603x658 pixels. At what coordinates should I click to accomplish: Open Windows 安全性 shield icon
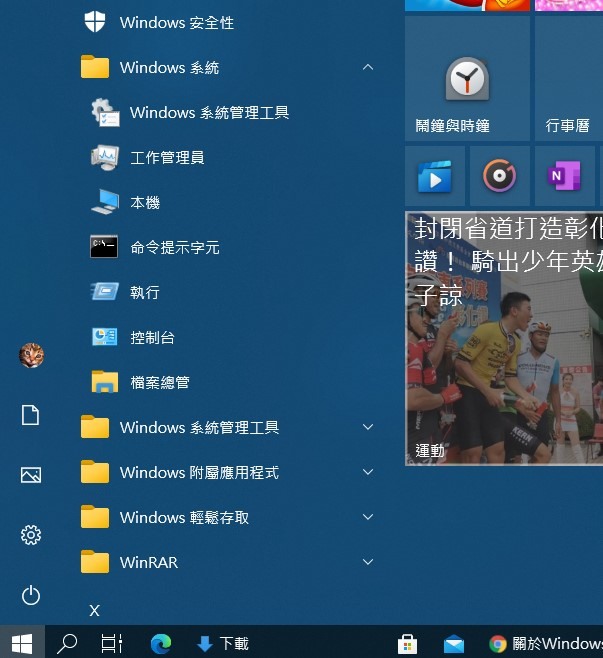(x=94, y=21)
